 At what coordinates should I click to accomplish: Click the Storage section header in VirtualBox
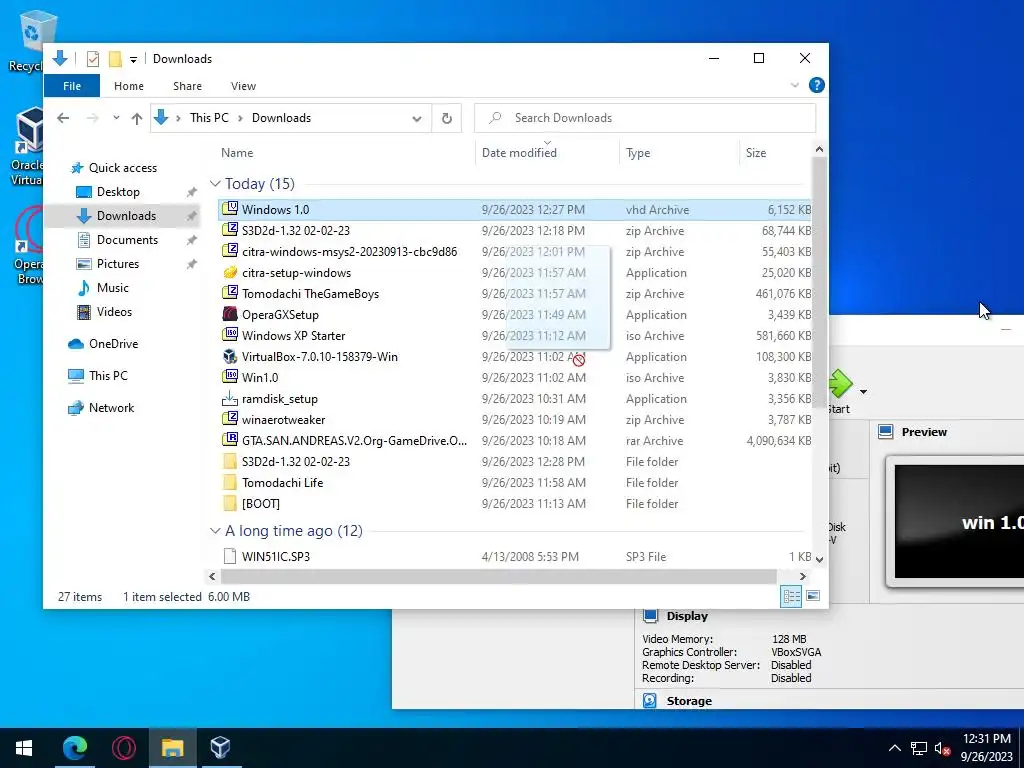point(689,701)
